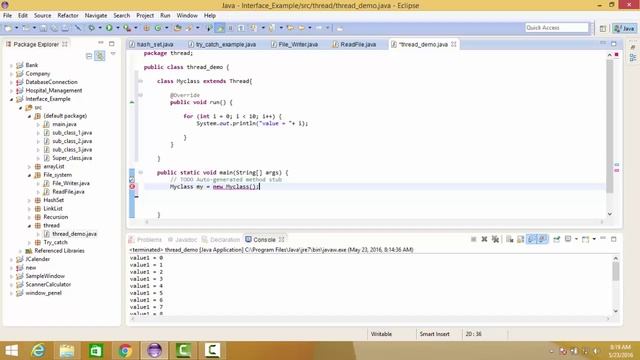
Task: Switch to the Declaration view tab
Action: (221, 240)
